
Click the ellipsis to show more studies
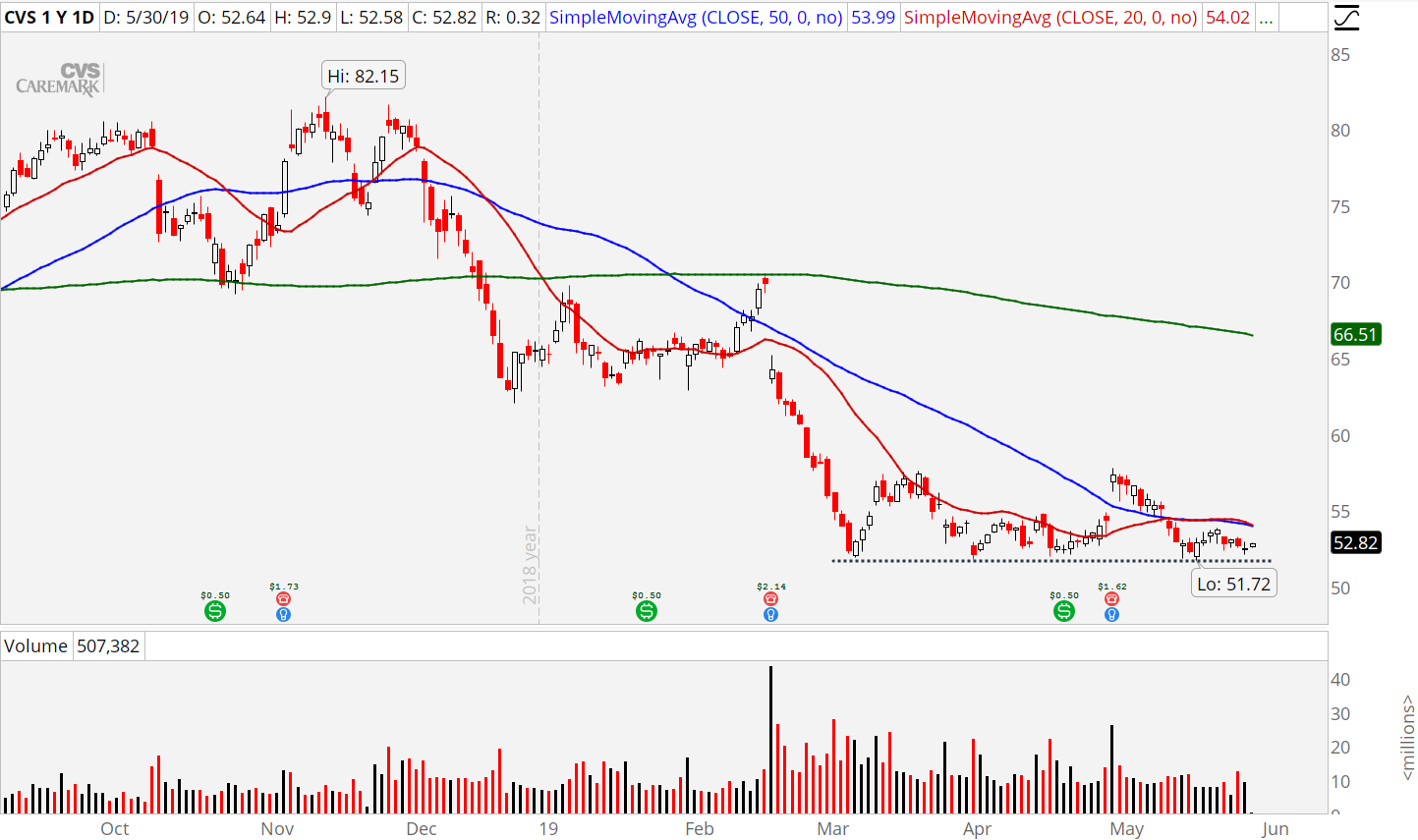click(1266, 18)
